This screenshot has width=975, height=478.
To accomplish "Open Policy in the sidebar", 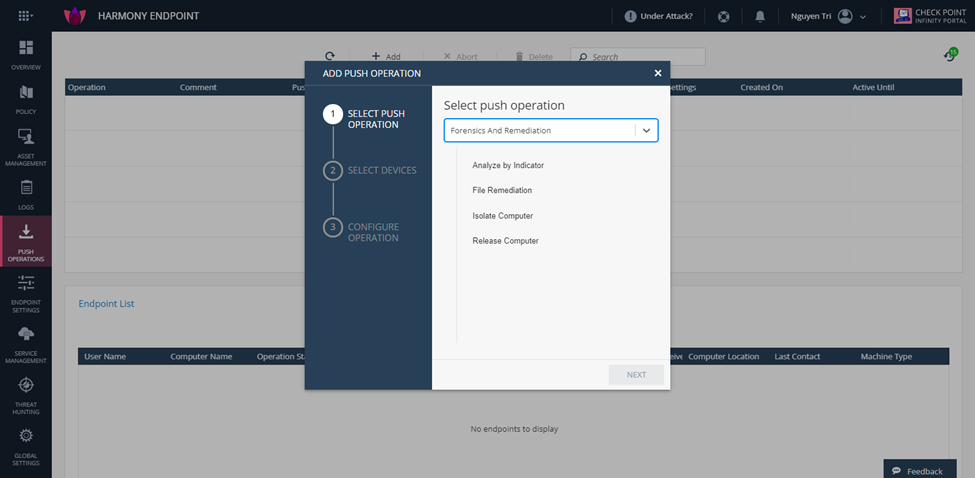I will [x=25, y=100].
